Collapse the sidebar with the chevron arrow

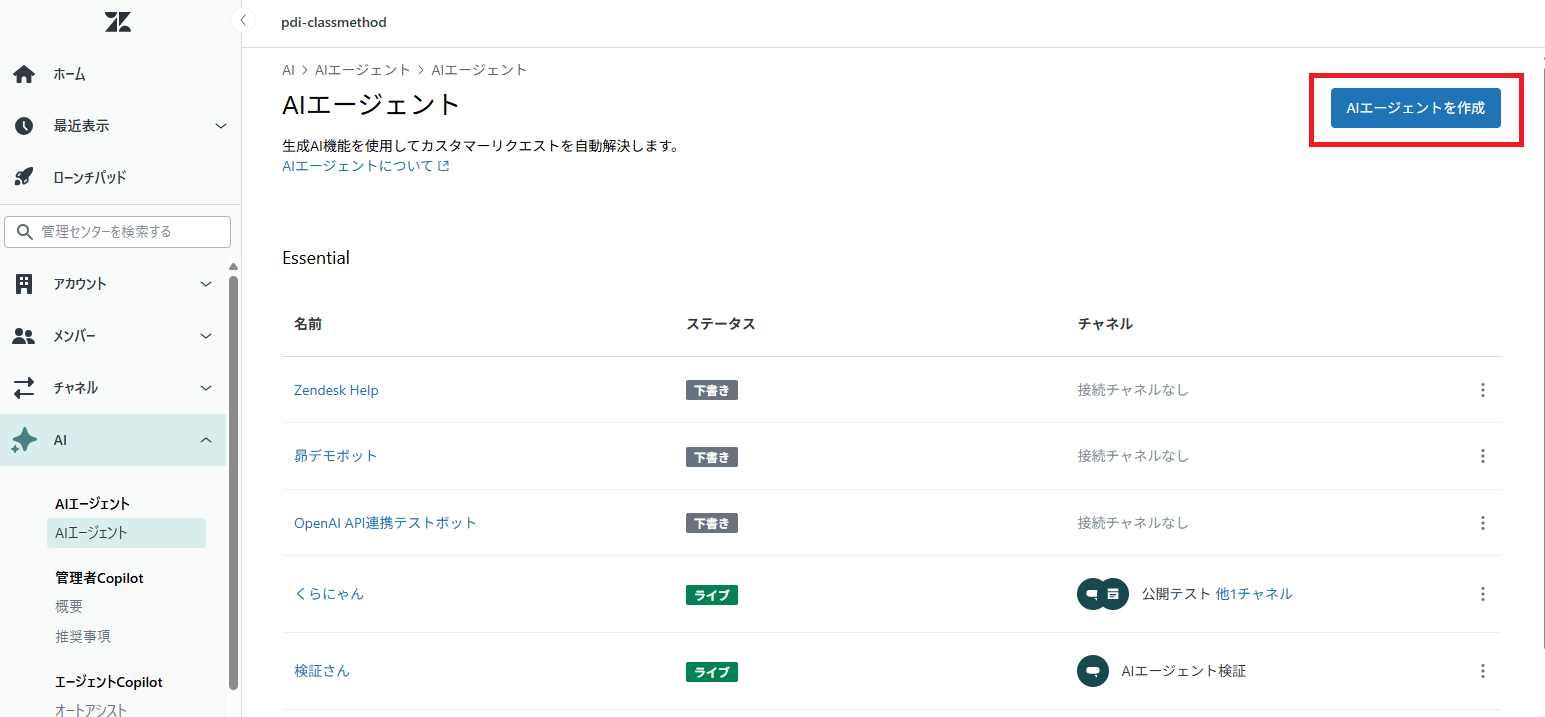pyautogui.click(x=242, y=19)
